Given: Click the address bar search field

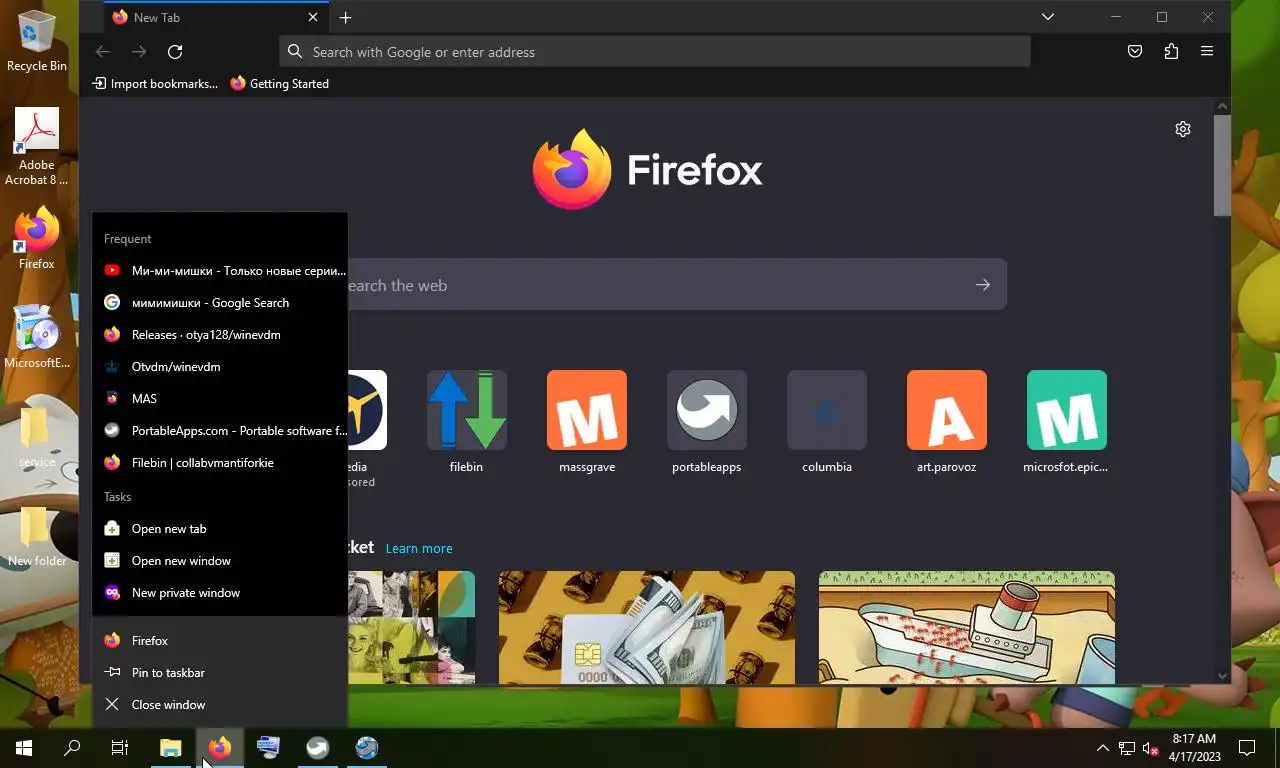Looking at the screenshot, I should 655,52.
